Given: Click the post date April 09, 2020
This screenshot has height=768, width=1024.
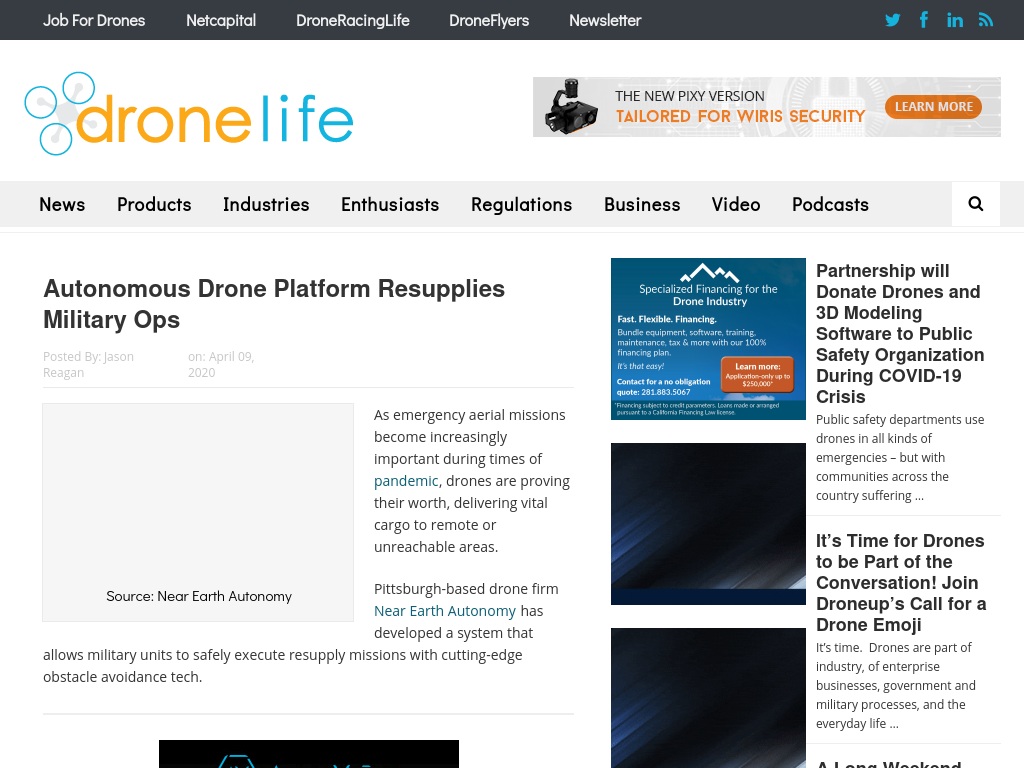Looking at the screenshot, I should click(x=221, y=364).
